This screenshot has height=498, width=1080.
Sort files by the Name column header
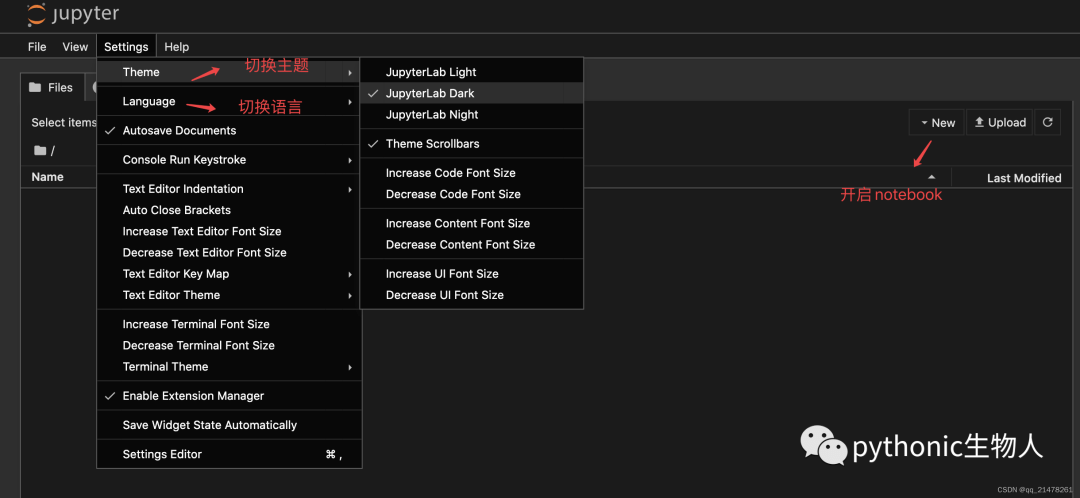[48, 177]
